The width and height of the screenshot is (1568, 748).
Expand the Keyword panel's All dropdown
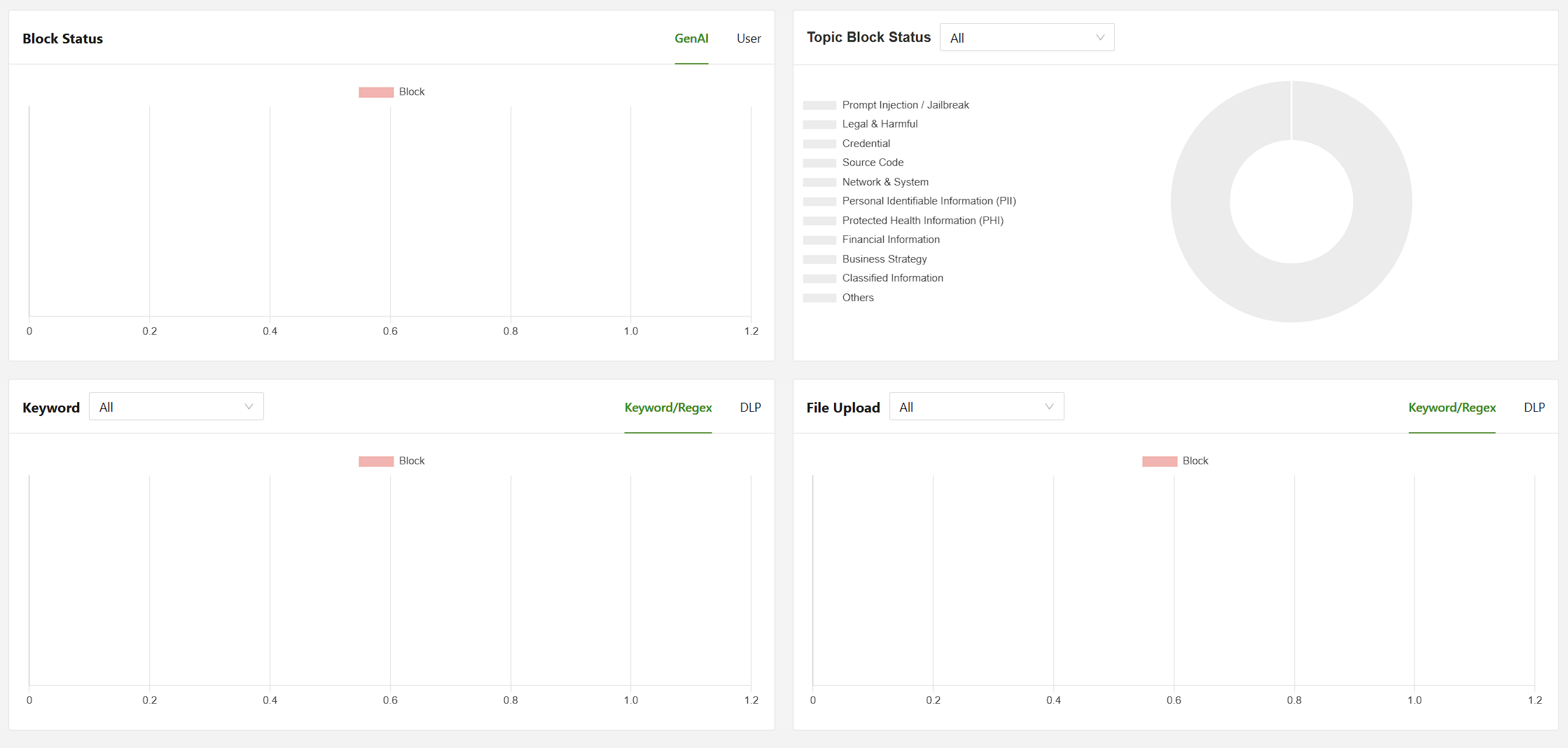point(176,407)
